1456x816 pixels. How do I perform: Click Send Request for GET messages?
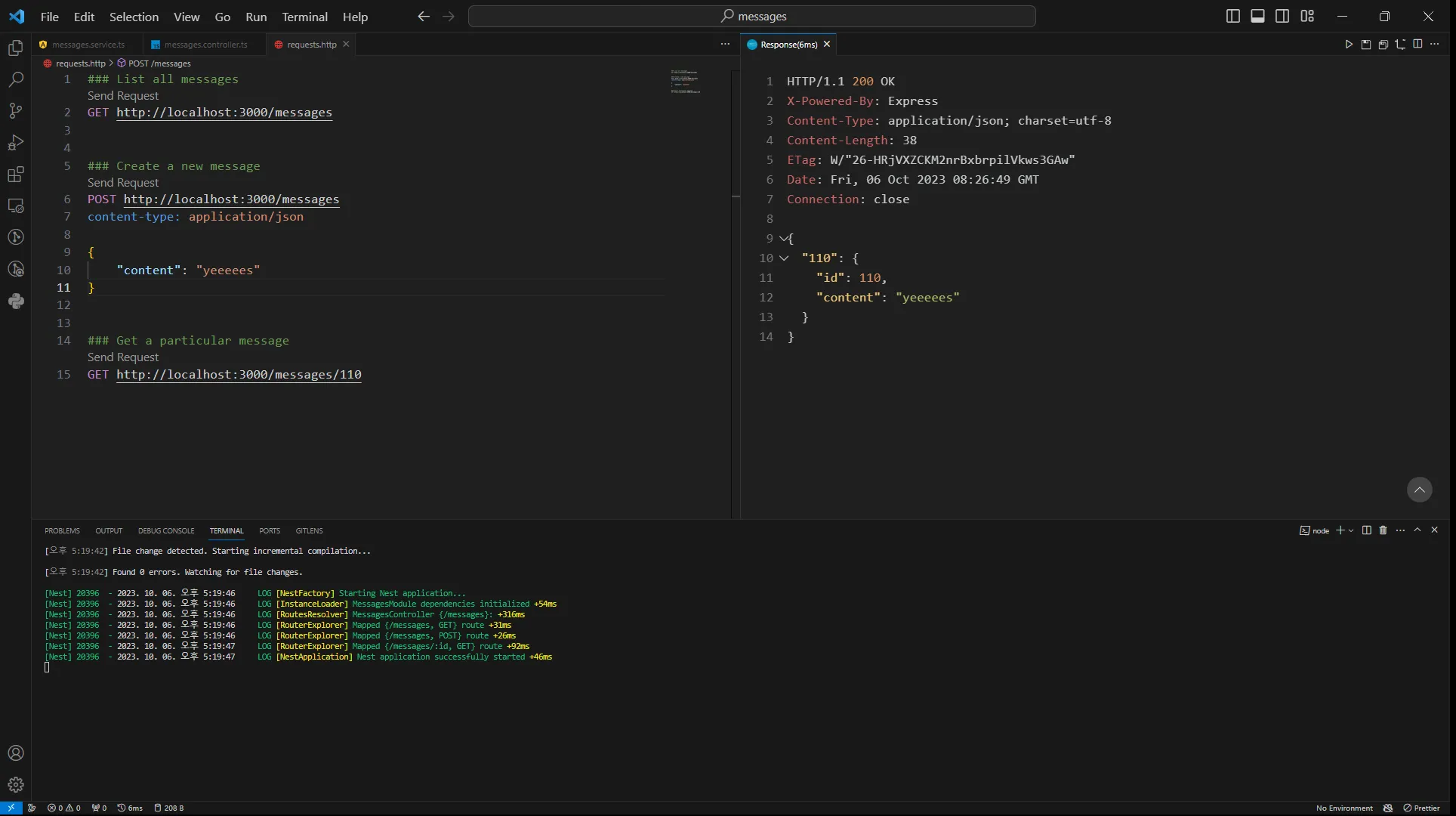coord(122,95)
